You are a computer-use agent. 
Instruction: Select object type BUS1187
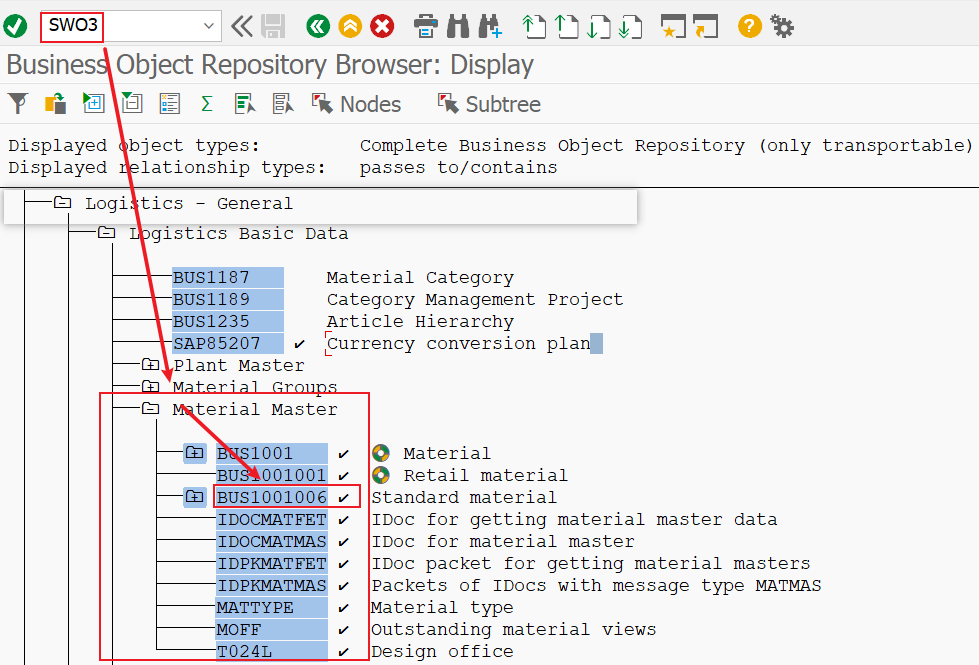(x=228, y=277)
